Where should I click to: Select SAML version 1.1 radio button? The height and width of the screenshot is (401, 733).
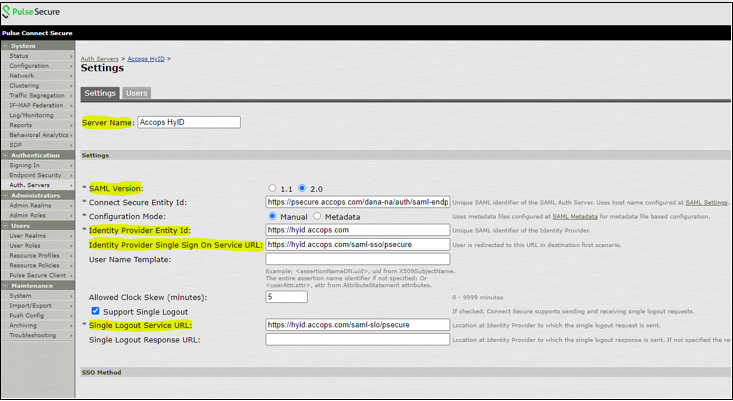pyautogui.click(x=272, y=188)
